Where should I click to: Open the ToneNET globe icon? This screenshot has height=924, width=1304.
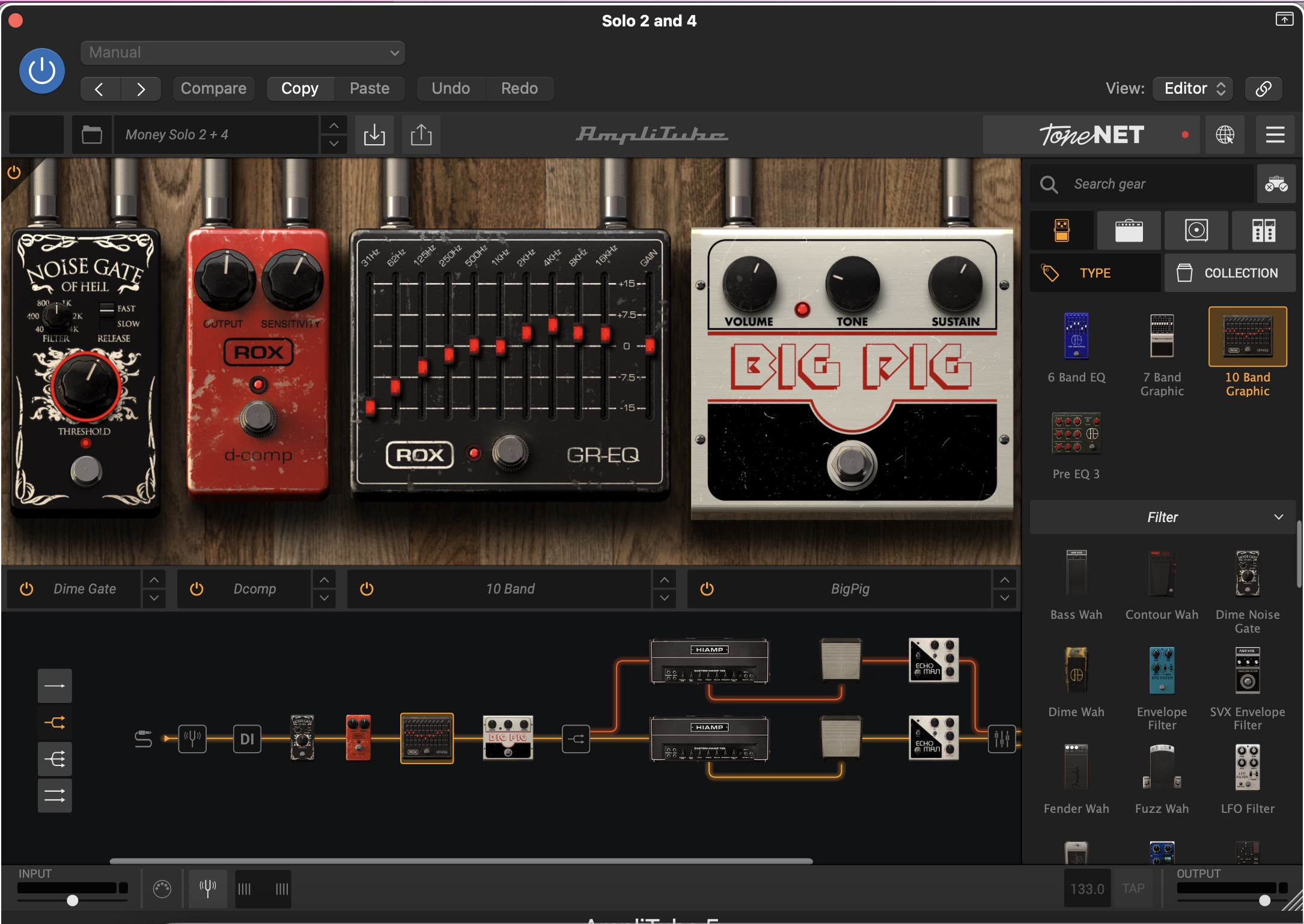pyautogui.click(x=1225, y=135)
